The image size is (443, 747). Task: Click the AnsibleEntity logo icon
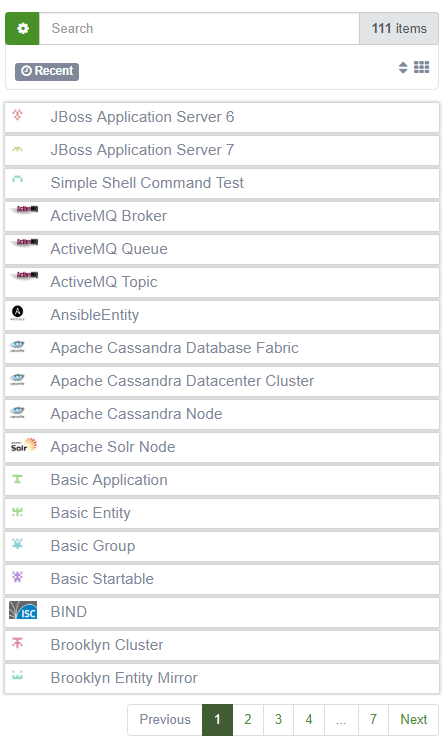pos(18,313)
